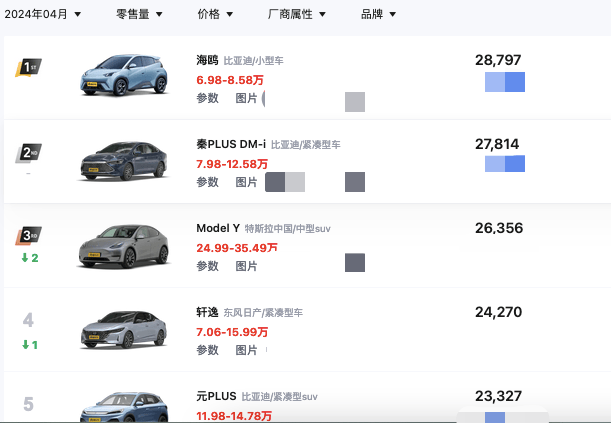Expand the 品牌 brand dropdown

pyautogui.click(x=378, y=14)
